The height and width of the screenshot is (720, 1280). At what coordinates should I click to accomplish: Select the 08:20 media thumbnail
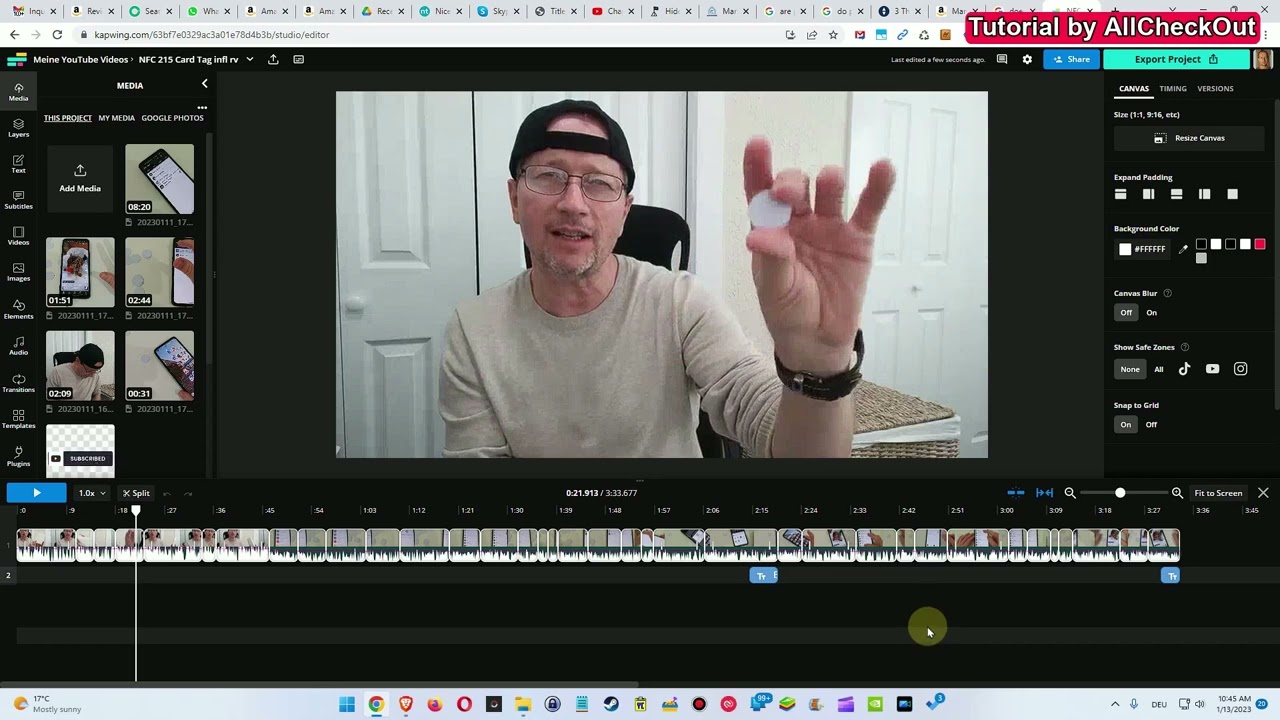[160, 179]
